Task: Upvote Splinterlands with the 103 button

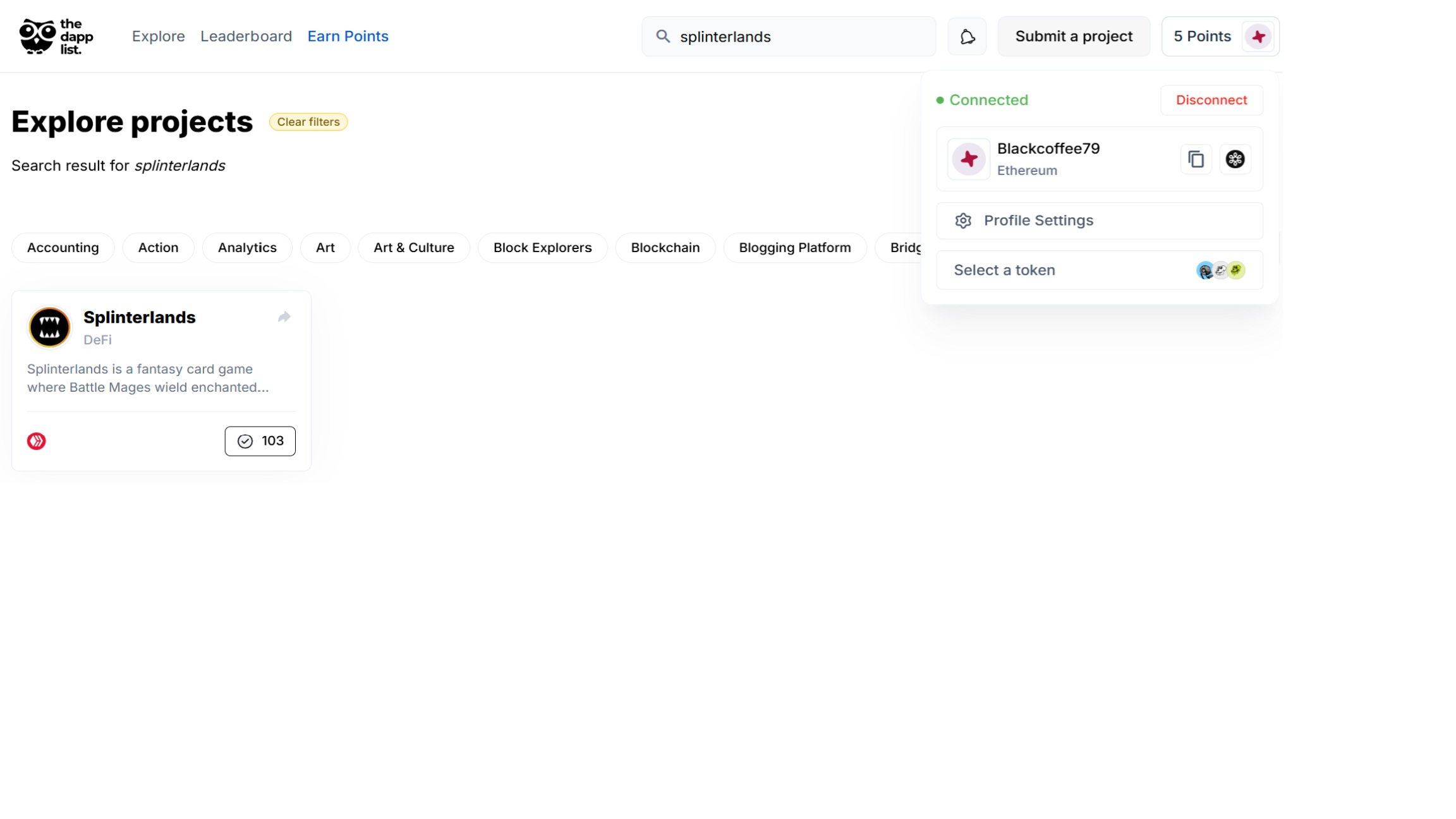Action: pyautogui.click(x=260, y=441)
